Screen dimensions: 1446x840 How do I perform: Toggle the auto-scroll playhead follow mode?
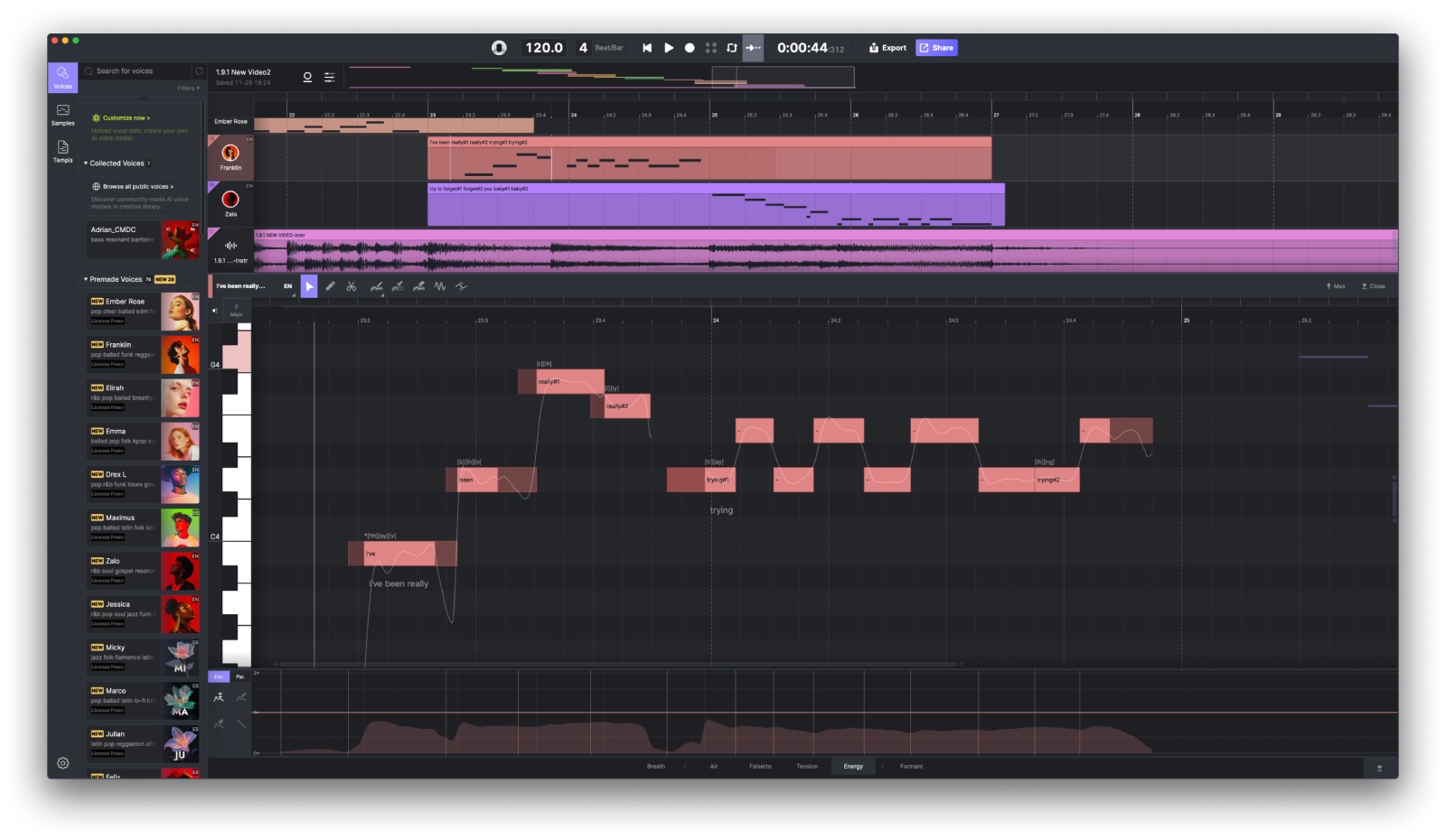pyautogui.click(x=755, y=47)
